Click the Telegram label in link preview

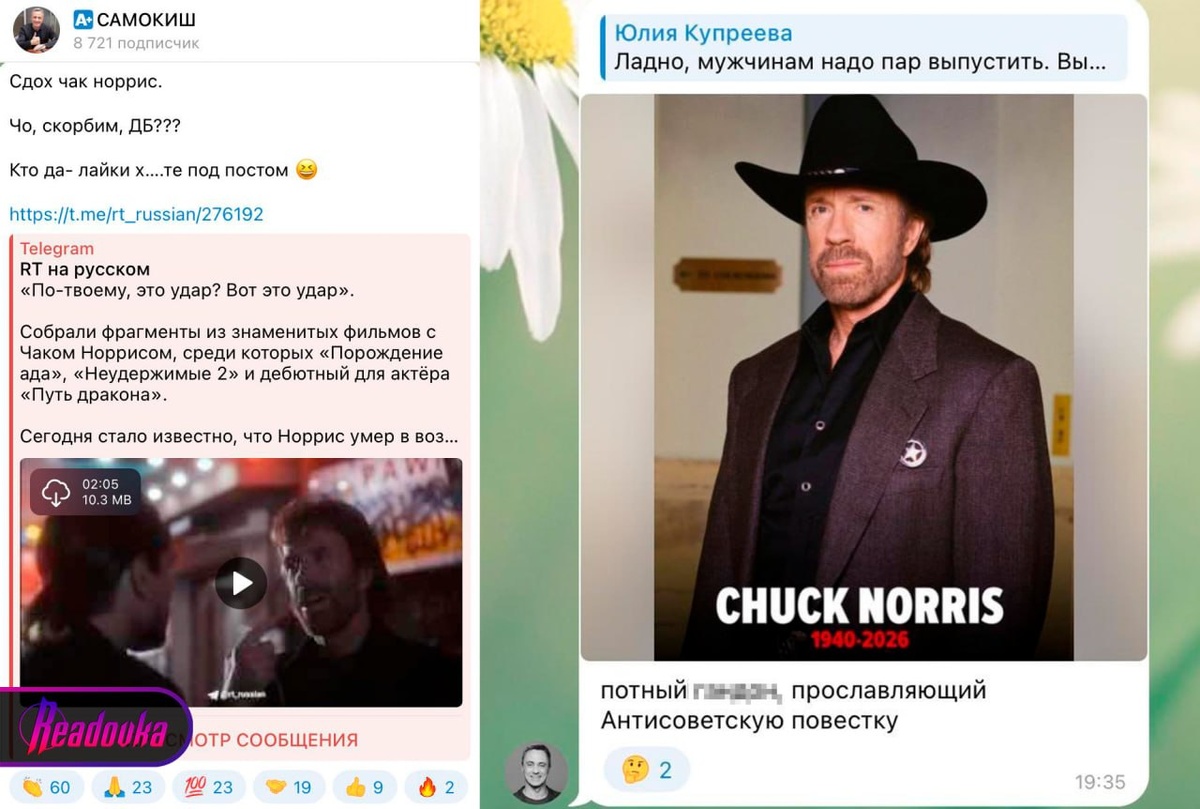57,249
